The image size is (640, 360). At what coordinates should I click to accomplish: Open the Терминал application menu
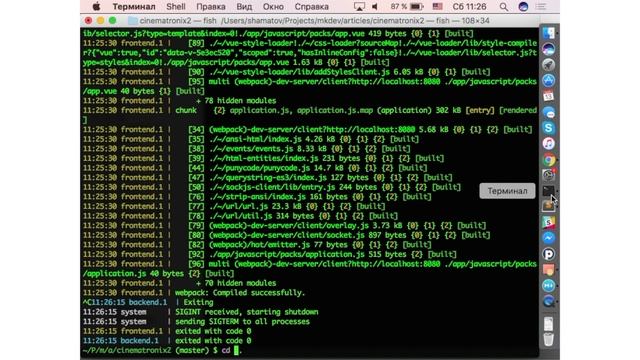click(134, 7)
